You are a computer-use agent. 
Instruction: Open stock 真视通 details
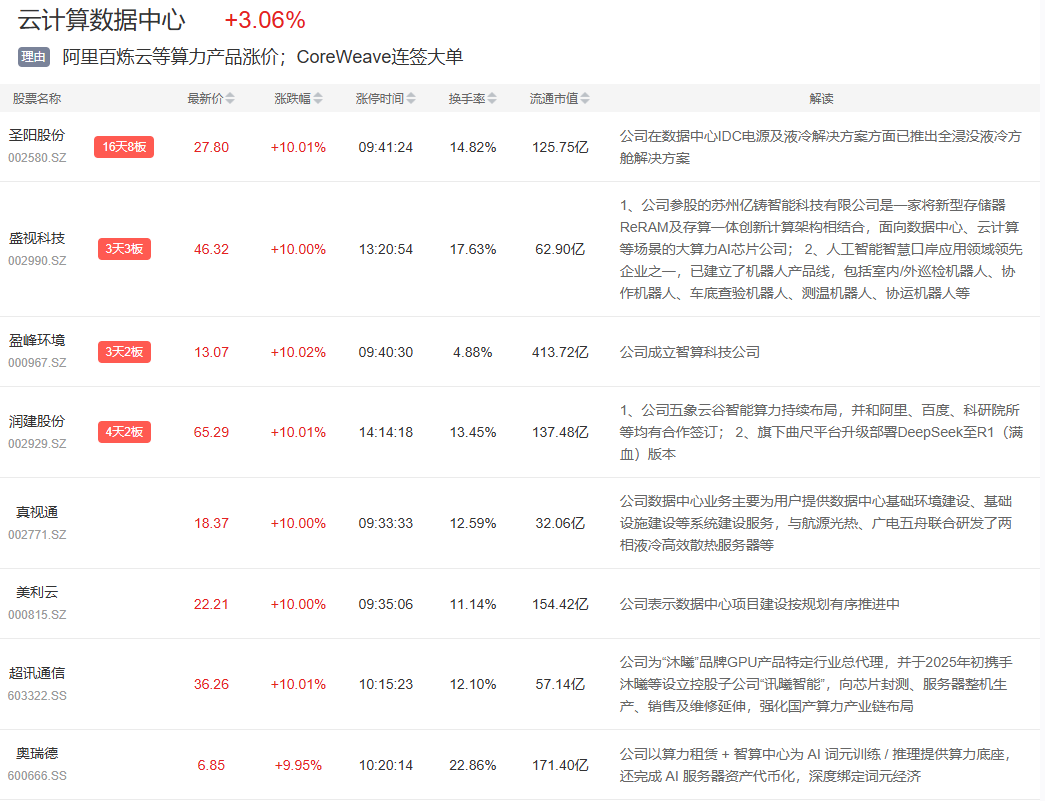tap(37, 512)
